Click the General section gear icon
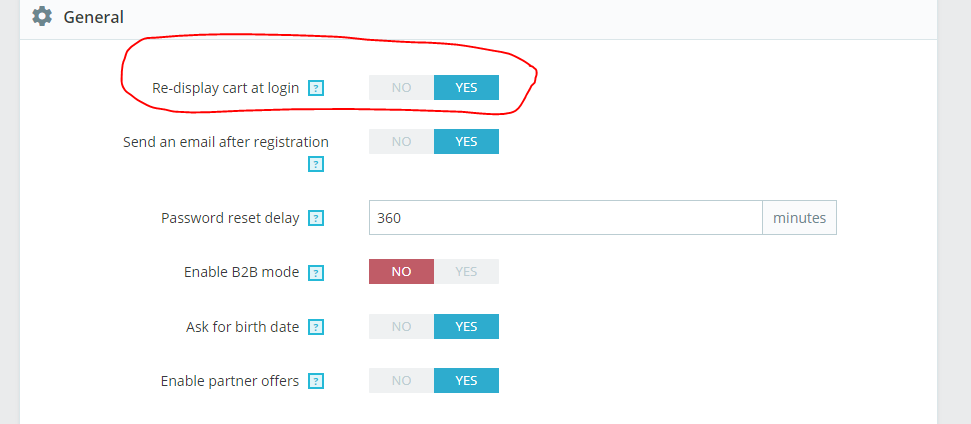This screenshot has height=424, width=971. click(x=42, y=17)
